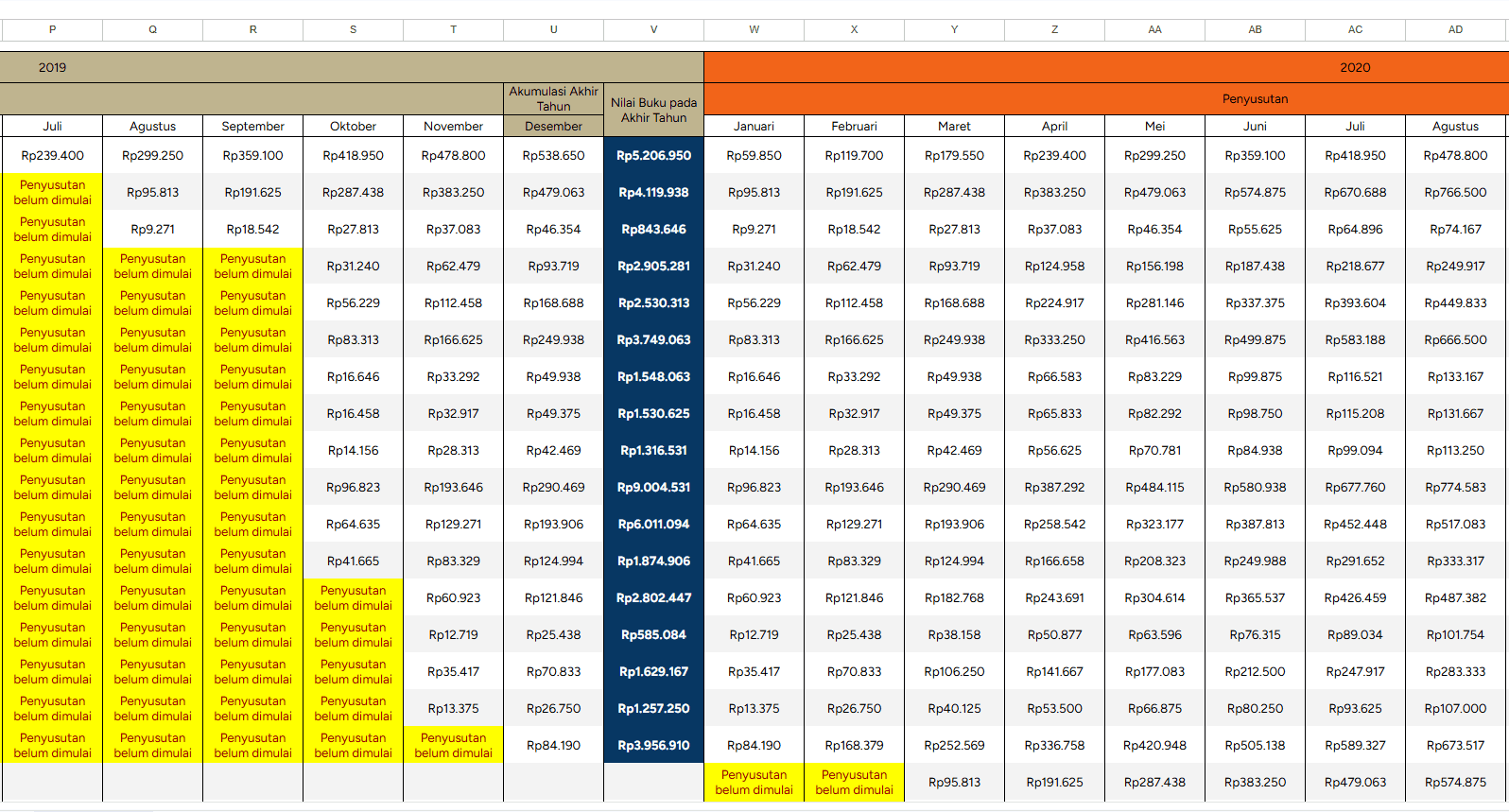1509x812 pixels.
Task: Click the Rp766.500 cell
Action: [1455, 192]
